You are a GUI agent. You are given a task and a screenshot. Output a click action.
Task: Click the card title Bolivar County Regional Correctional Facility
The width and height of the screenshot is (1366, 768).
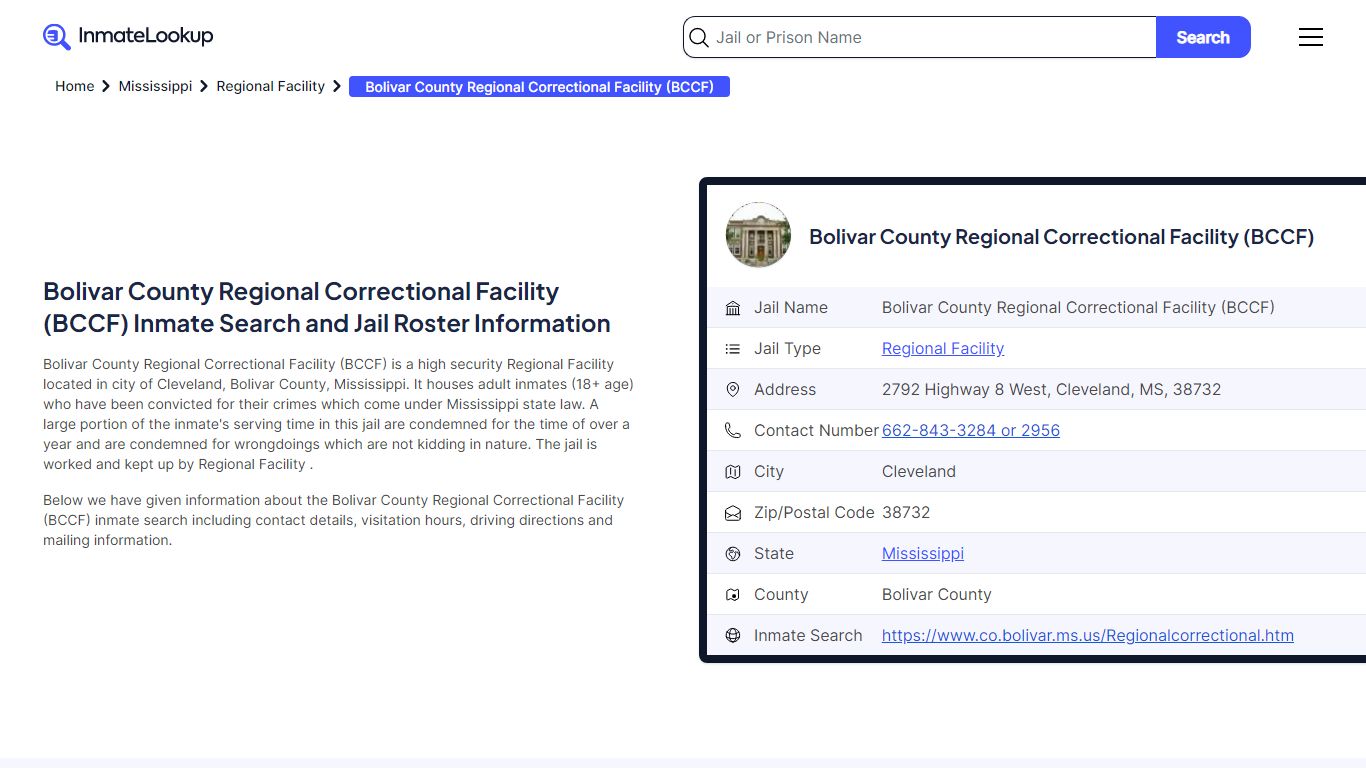click(x=1061, y=237)
